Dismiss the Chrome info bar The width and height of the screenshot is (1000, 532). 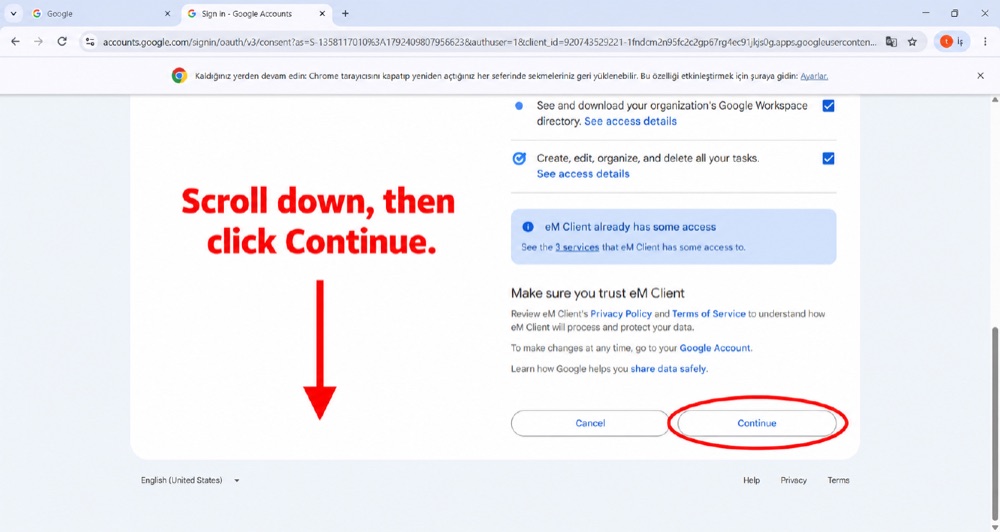point(980,75)
